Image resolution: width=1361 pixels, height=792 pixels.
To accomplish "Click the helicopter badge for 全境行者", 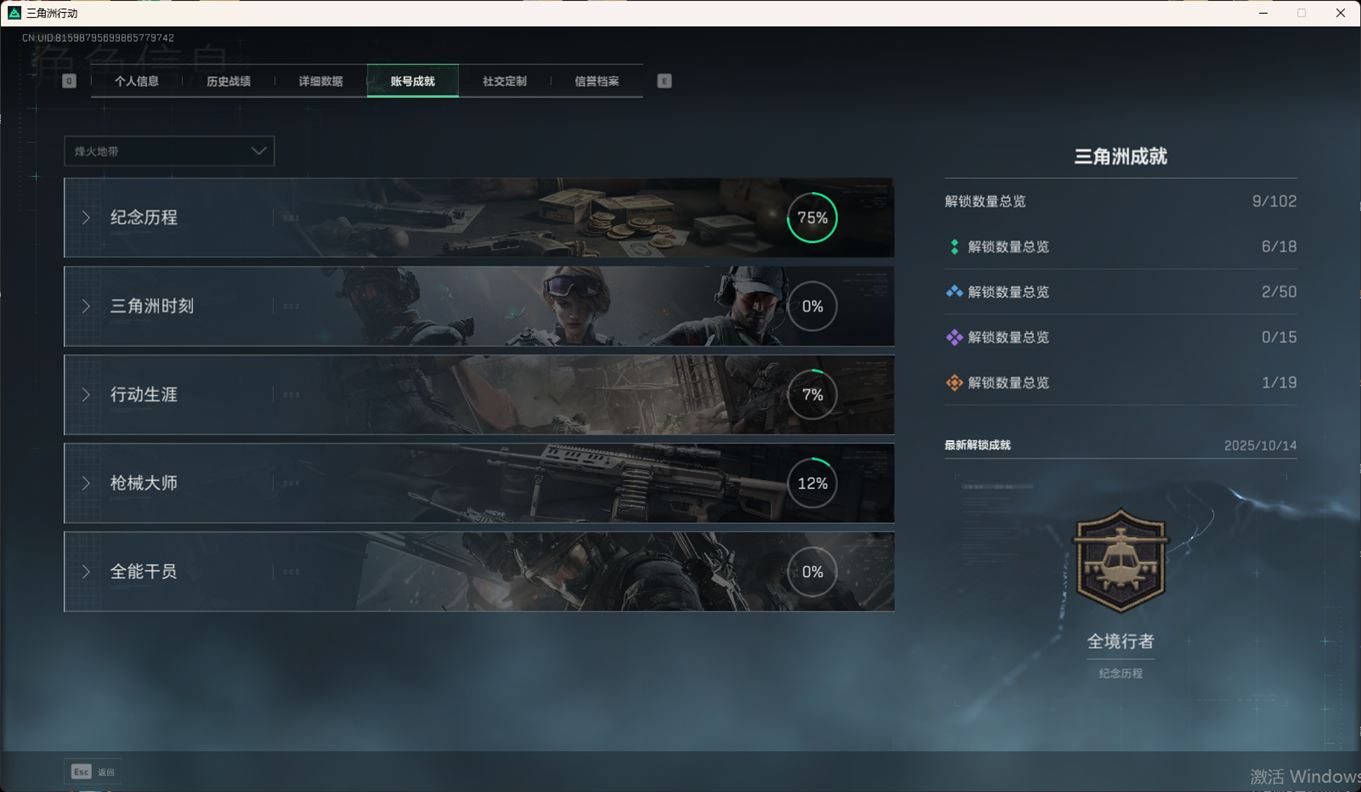I will pos(1120,560).
